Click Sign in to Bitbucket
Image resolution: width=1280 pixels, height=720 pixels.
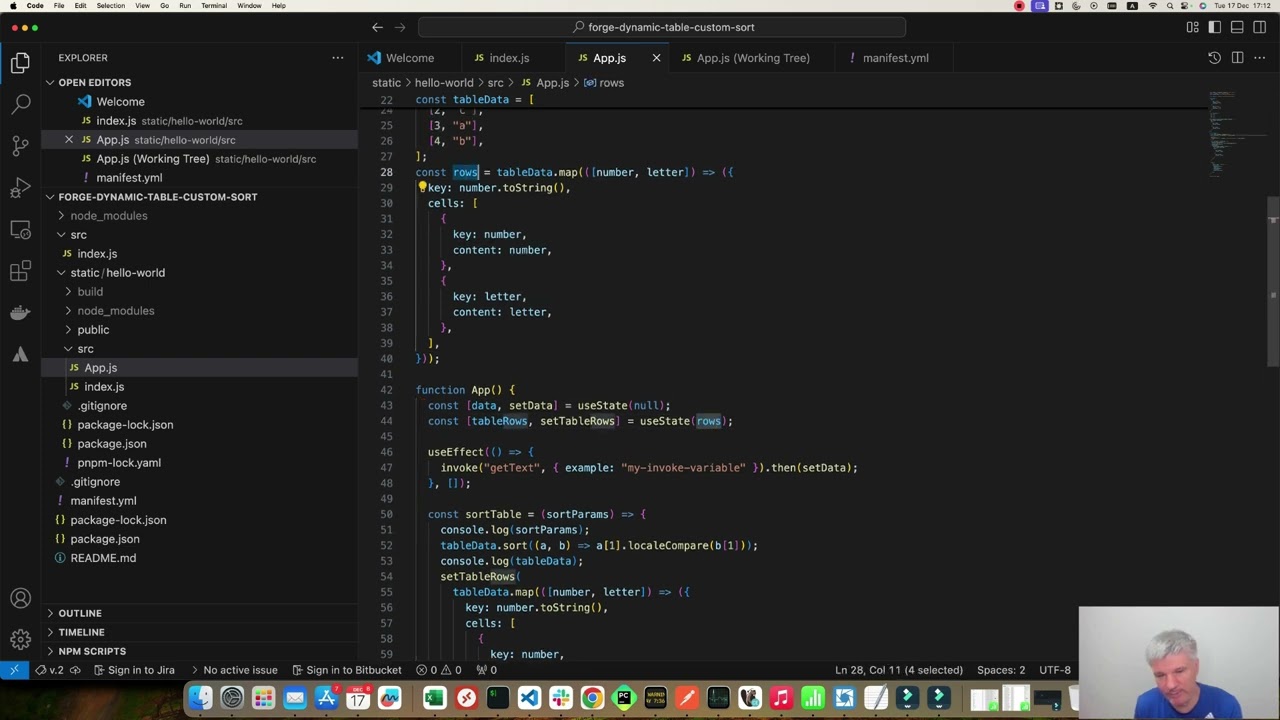pyautogui.click(x=346, y=670)
